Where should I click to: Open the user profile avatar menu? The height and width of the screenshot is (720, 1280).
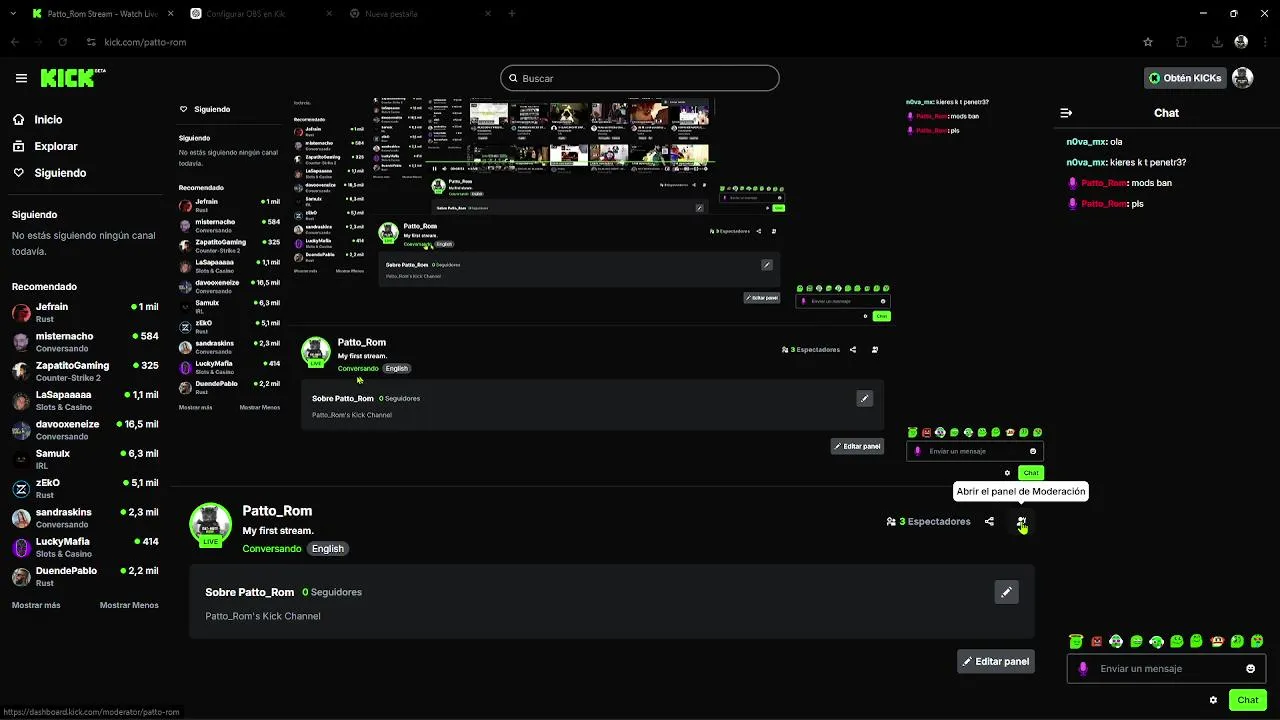click(1242, 78)
